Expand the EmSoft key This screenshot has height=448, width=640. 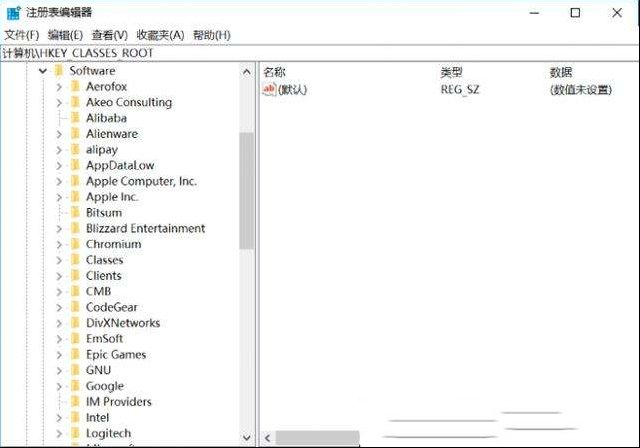[59, 339]
